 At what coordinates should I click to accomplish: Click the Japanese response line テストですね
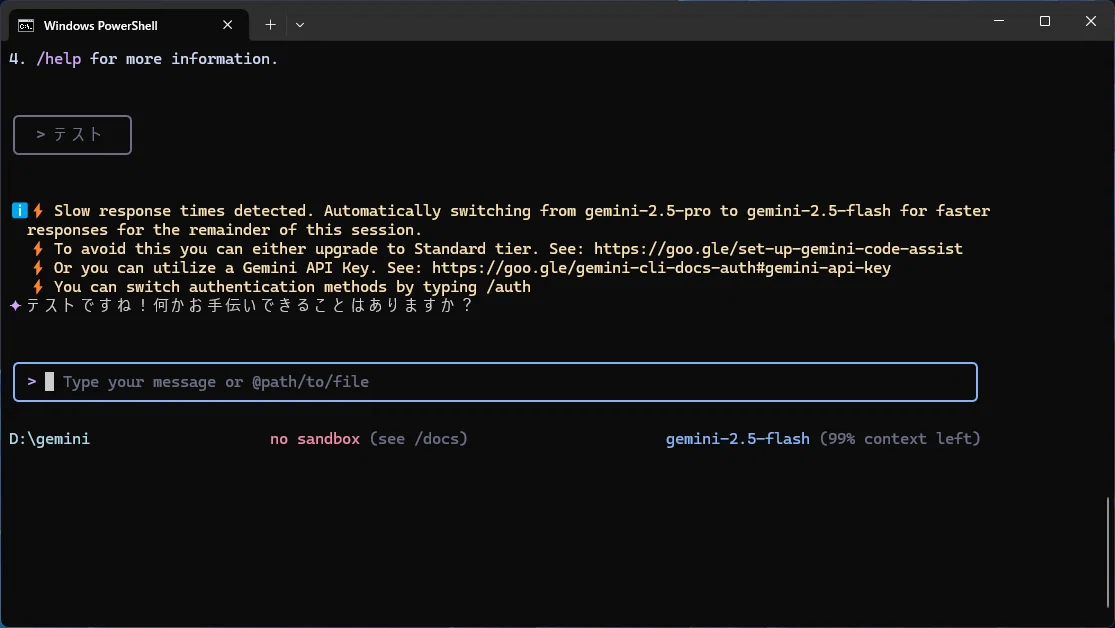tap(249, 306)
